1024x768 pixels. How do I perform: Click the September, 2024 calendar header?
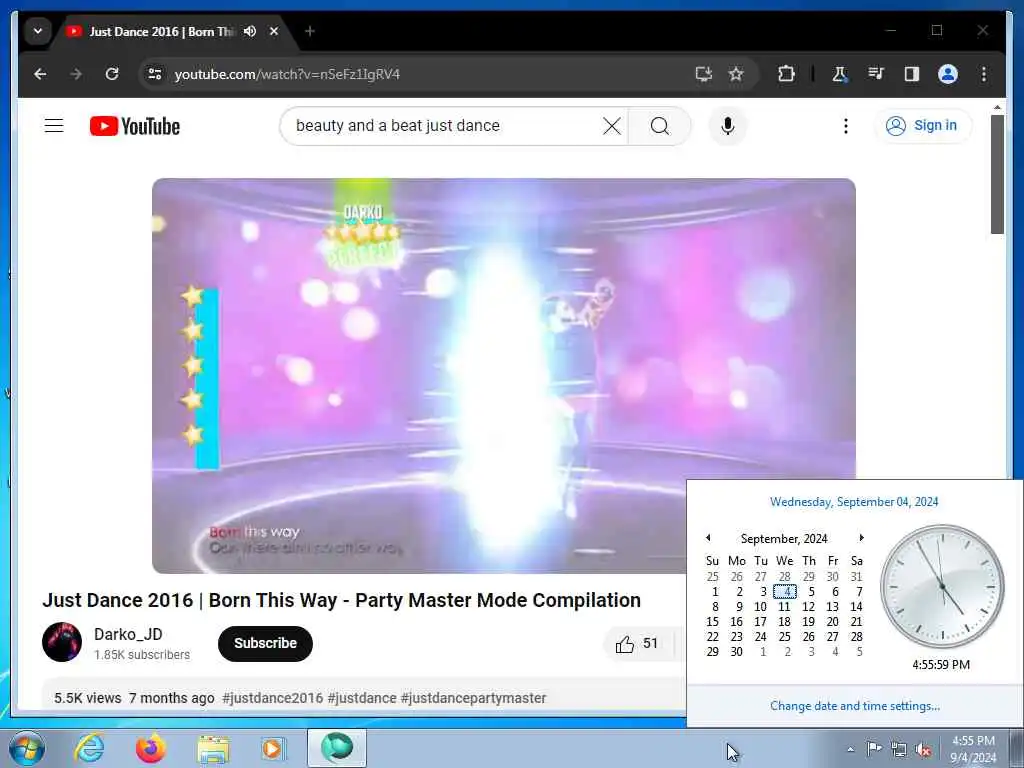[784, 538]
